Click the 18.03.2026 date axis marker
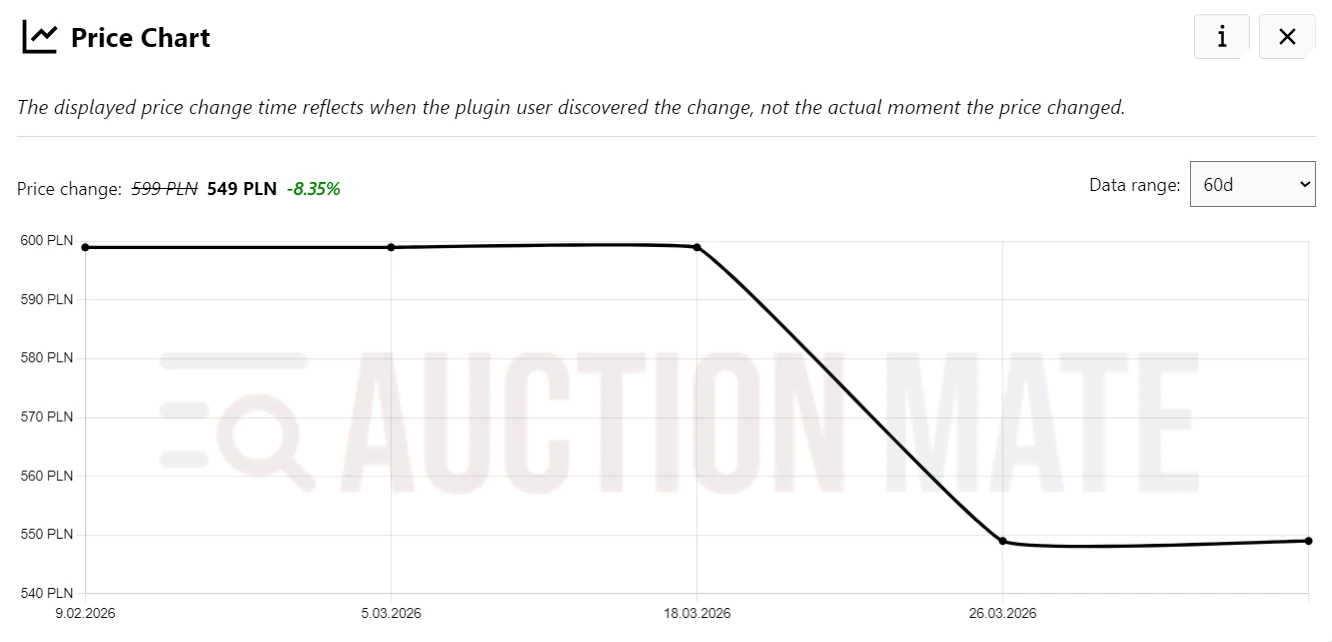Screen dimensions: 1332x642 tap(696, 613)
